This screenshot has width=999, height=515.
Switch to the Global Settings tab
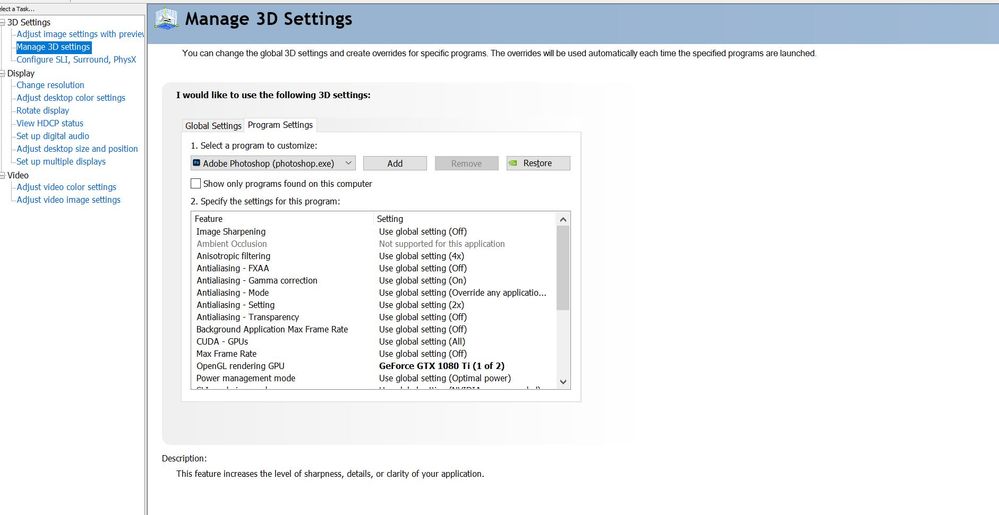click(213, 126)
